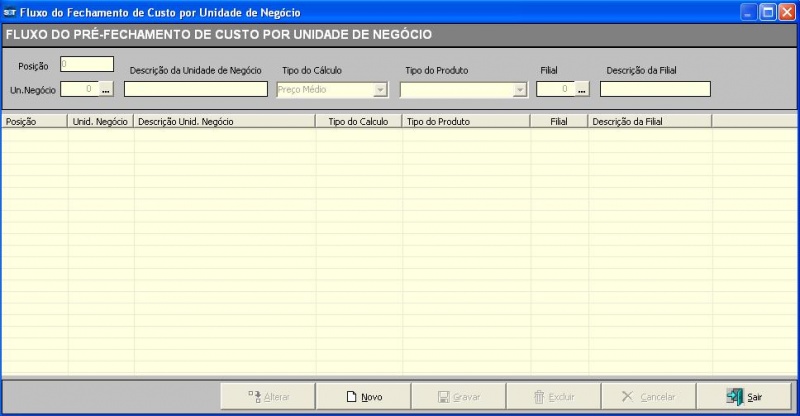Image resolution: width=800 pixels, height=416 pixels.
Task: Expand the Tipo do Produto dropdown
Action: pyautogui.click(x=519, y=89)
